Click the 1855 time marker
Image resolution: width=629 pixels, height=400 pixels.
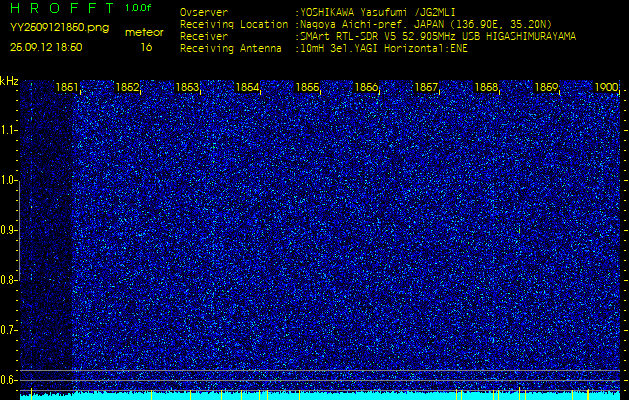point(307,87)
